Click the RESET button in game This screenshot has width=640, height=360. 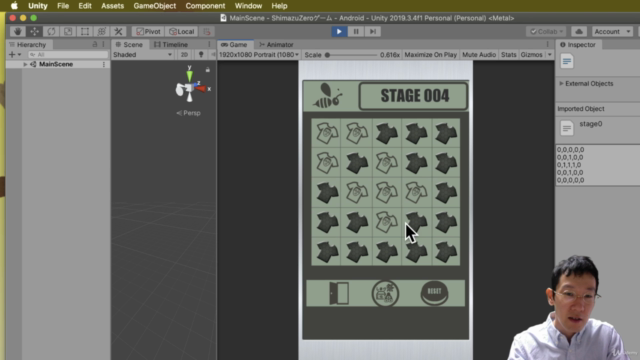[x=434, y=293]
